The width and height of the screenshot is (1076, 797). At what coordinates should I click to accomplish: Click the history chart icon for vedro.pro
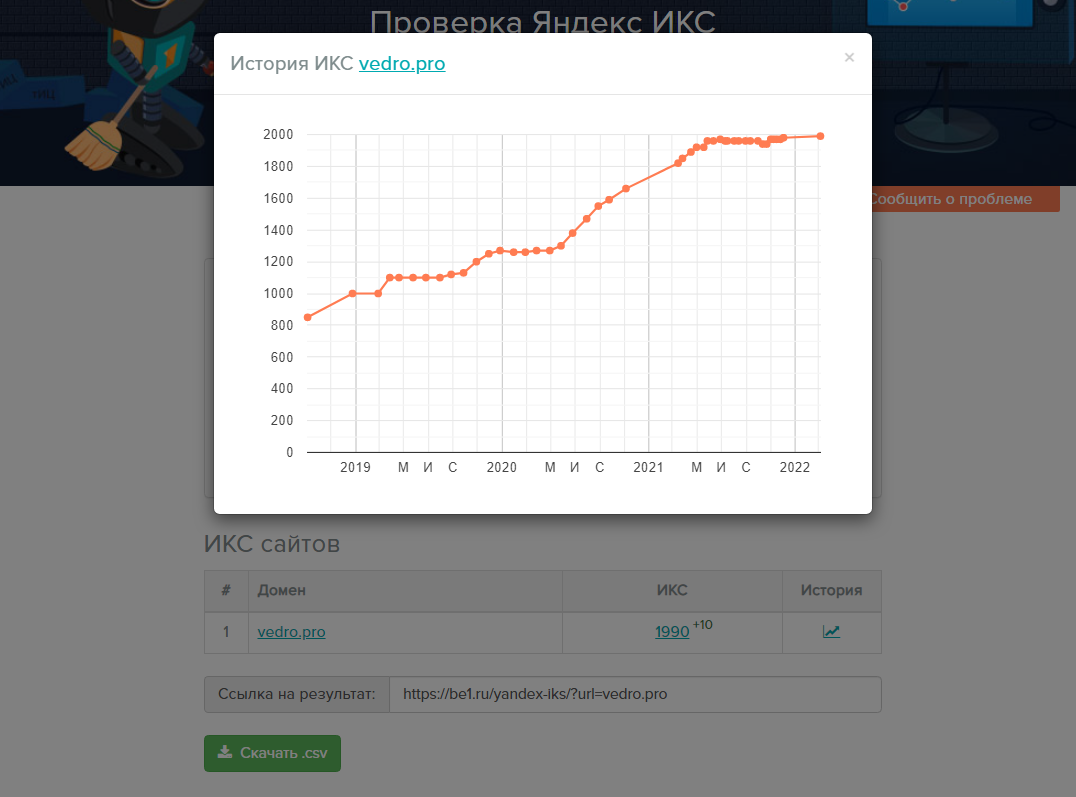[x=831, y=632]
